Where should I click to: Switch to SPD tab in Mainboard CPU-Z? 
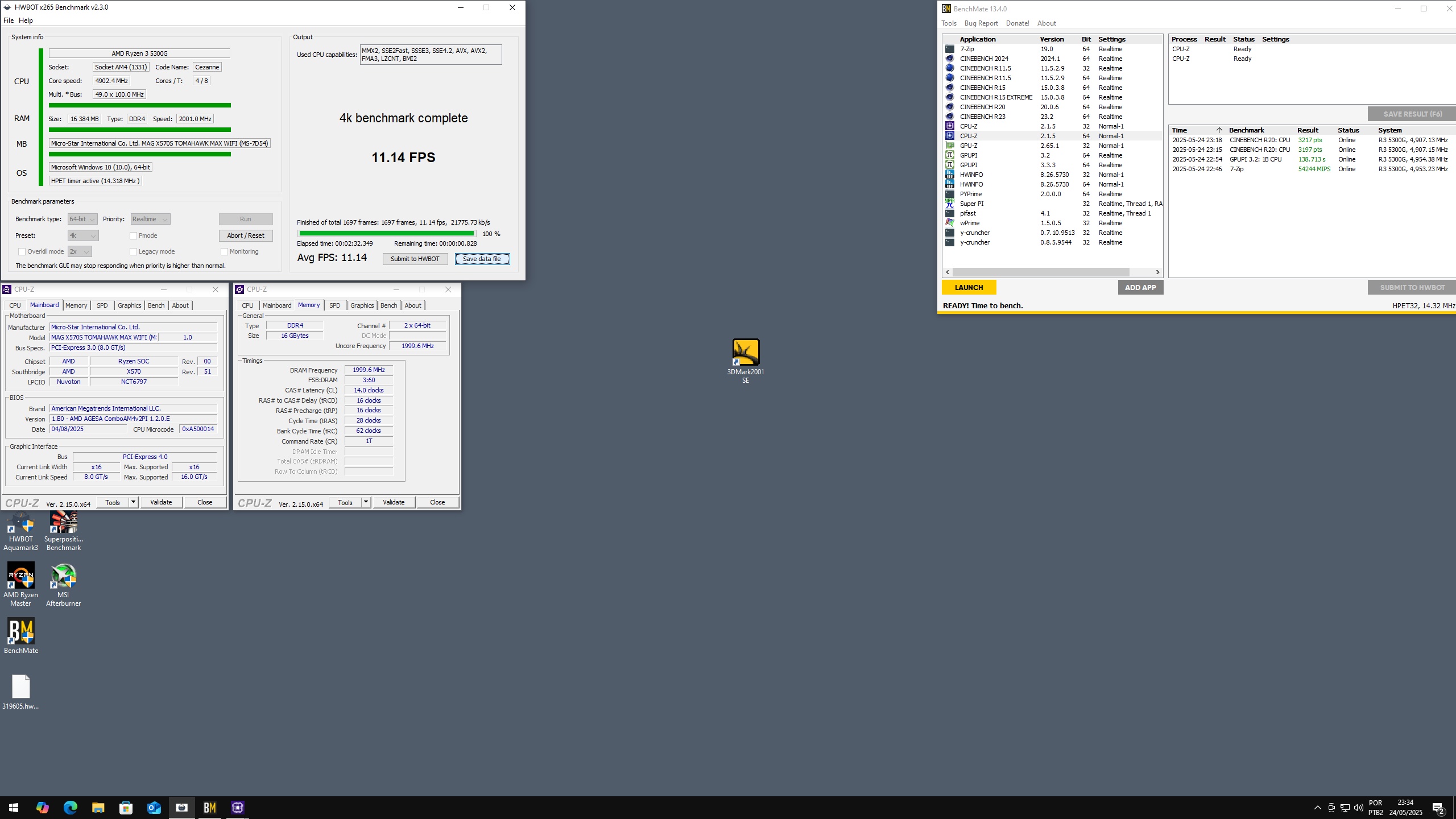pyautogui.click(x=102, y=305)
